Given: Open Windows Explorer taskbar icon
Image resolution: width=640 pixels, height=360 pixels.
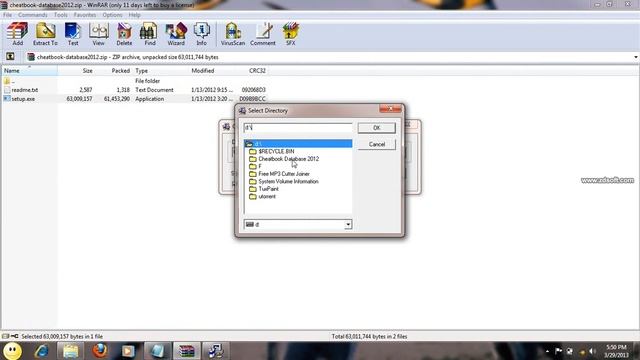Looking at the screenshot, I should (x=71, y=351).
